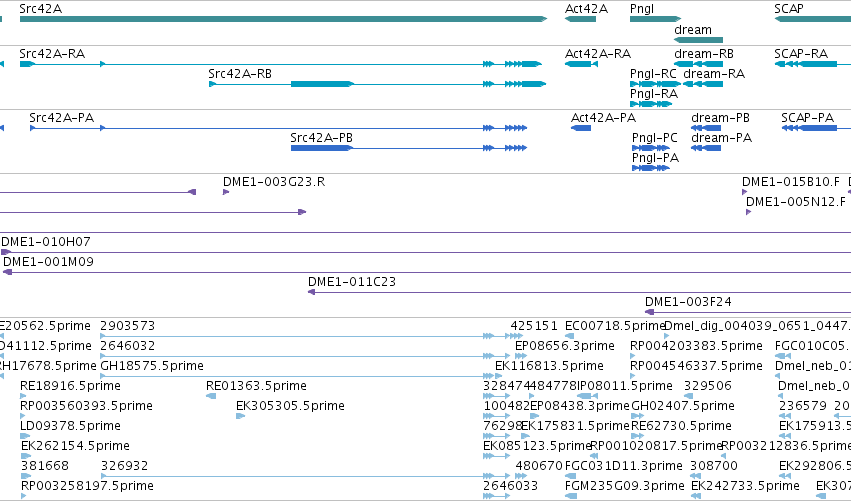Viewport: 851px width, 501px height.
Task: Select the dream-PA protein label
Action: 721,138
